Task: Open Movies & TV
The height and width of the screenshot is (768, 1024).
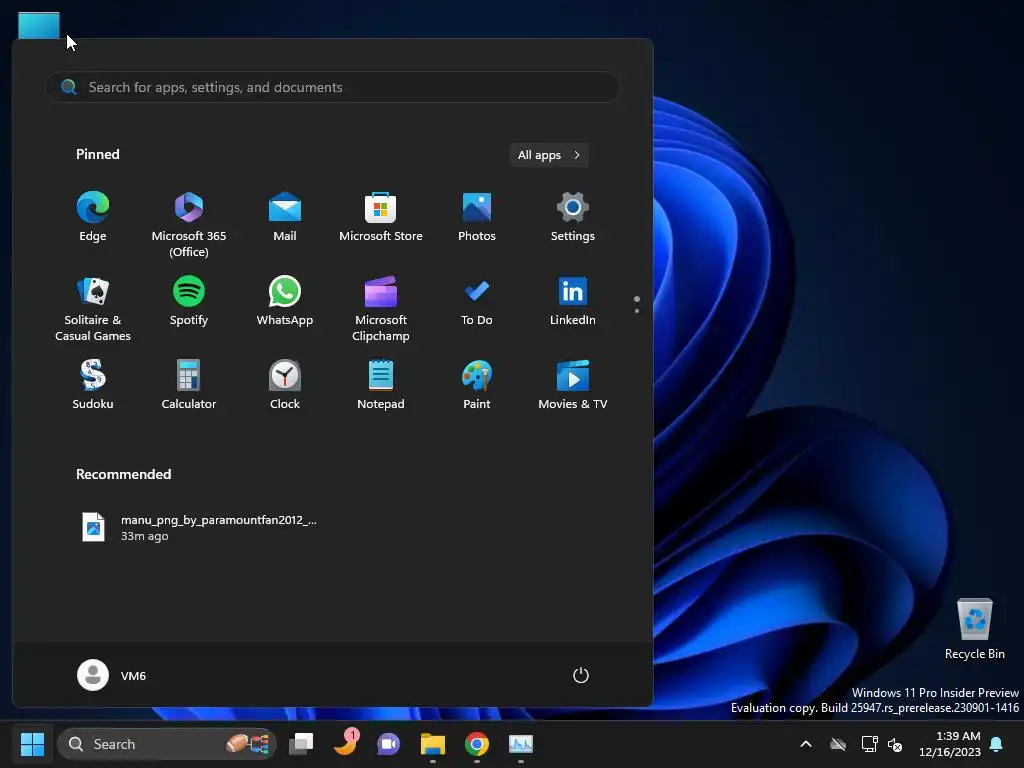Action: (573, 385)
